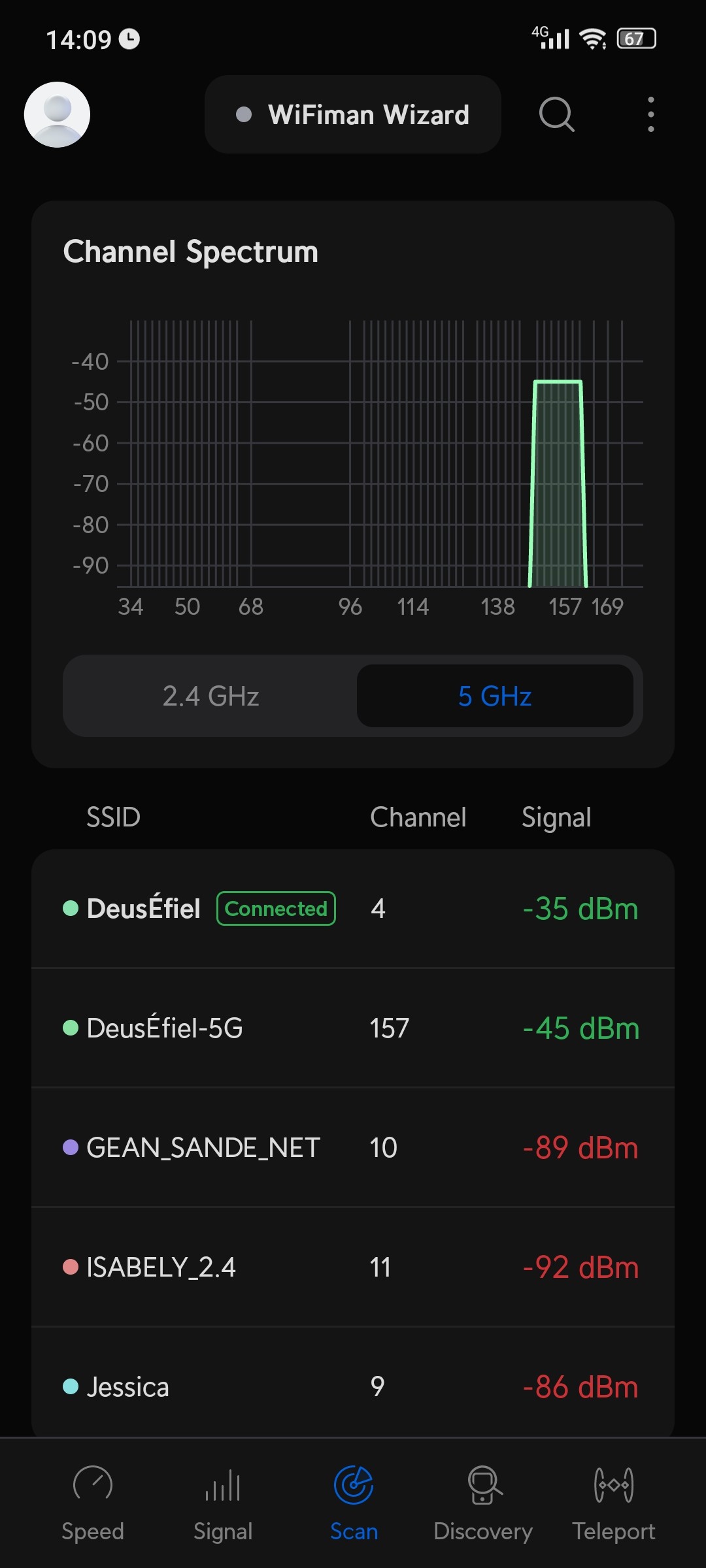This screenshot has height=1568, width=706.
Task: Tap the ISABELY_2.4 network entry
Action: click(353, 1267)
